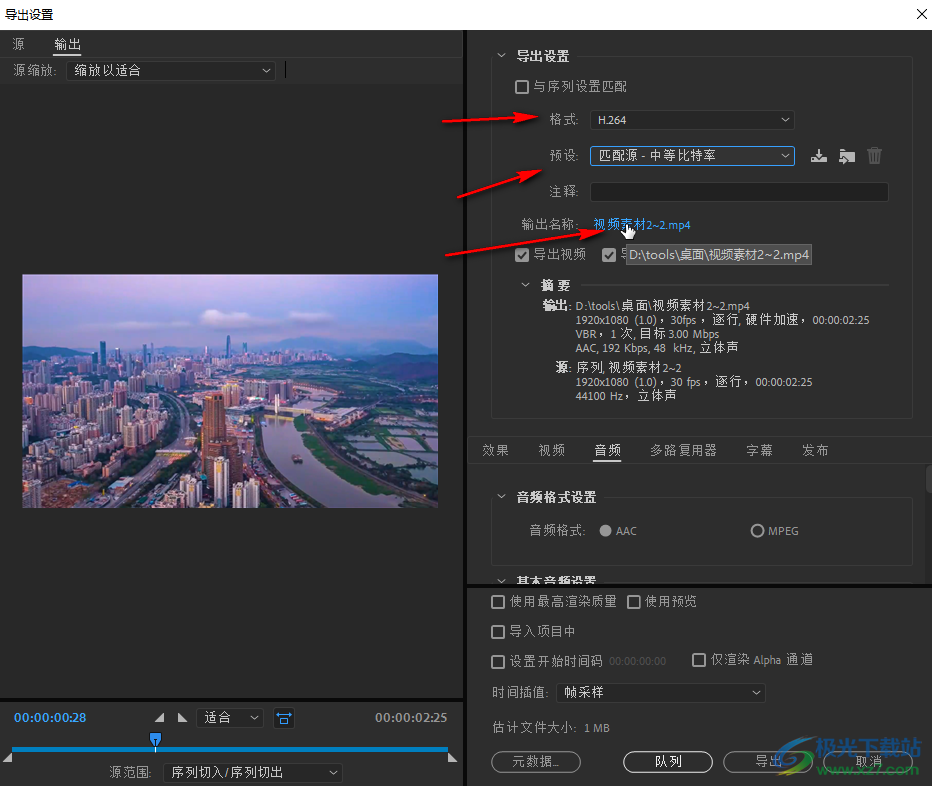Click the set in point triangle
Screen dimensions: 932x786
(159, 718)
